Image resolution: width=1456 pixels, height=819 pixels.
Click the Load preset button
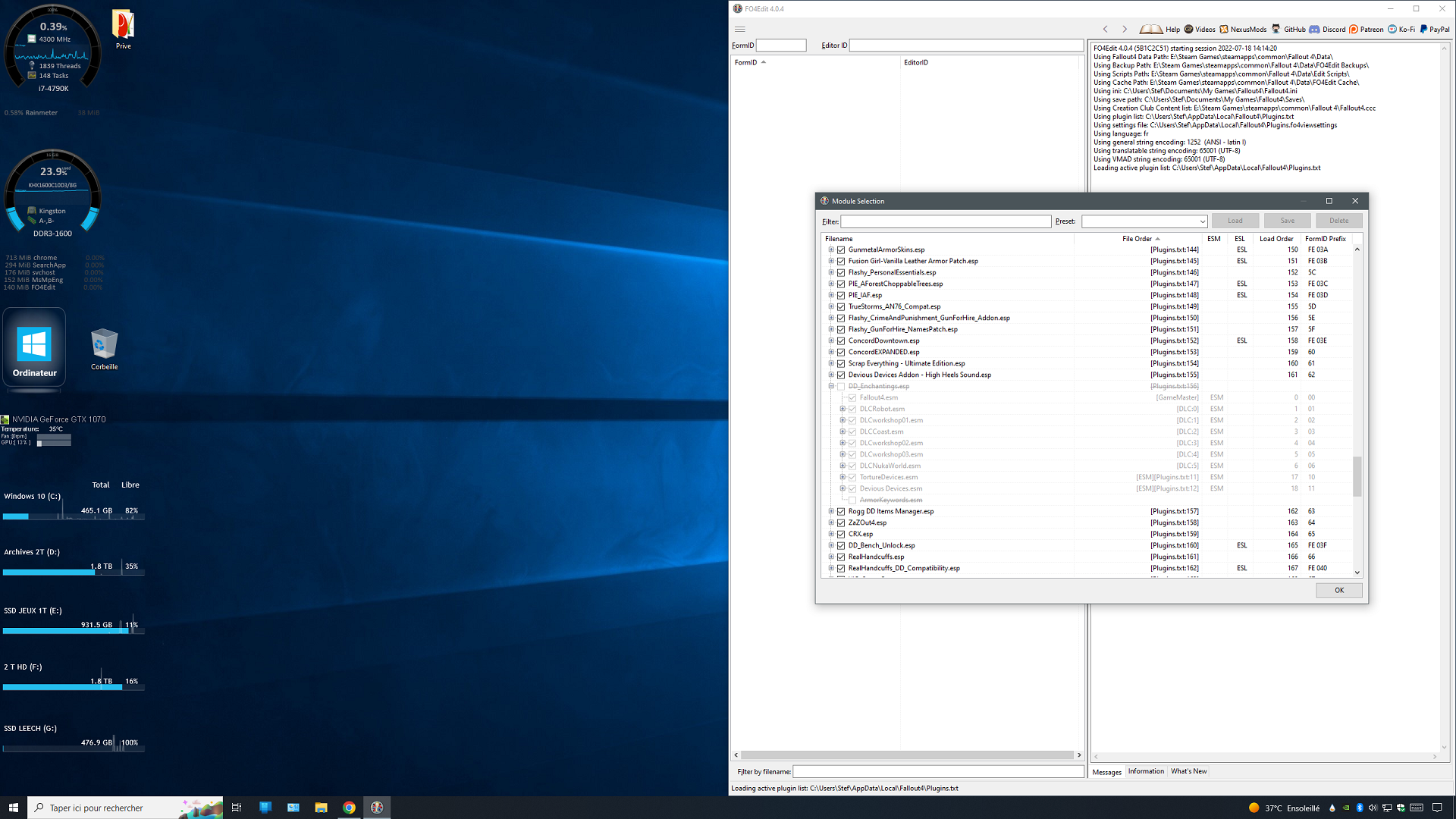click(1235, 221)
